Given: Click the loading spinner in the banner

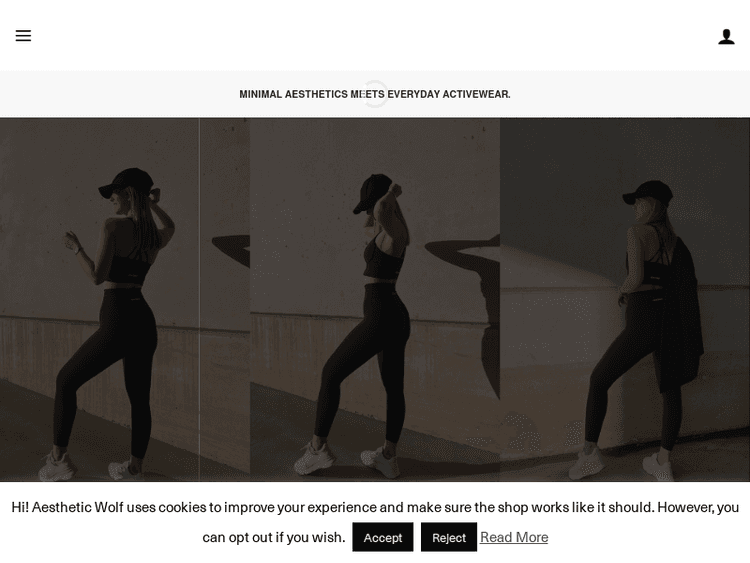Looking at the screenshot, I should point(375,94).
